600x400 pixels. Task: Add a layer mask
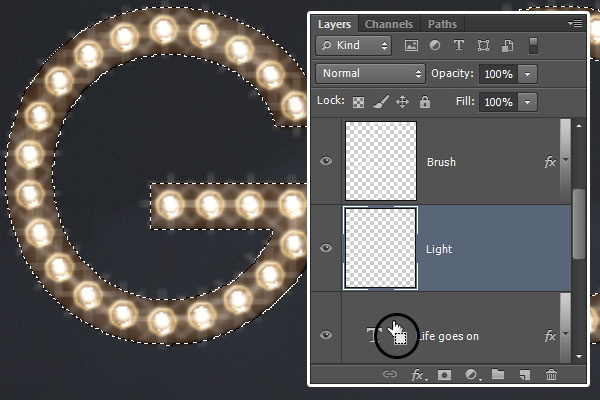[x=445, y=375]
